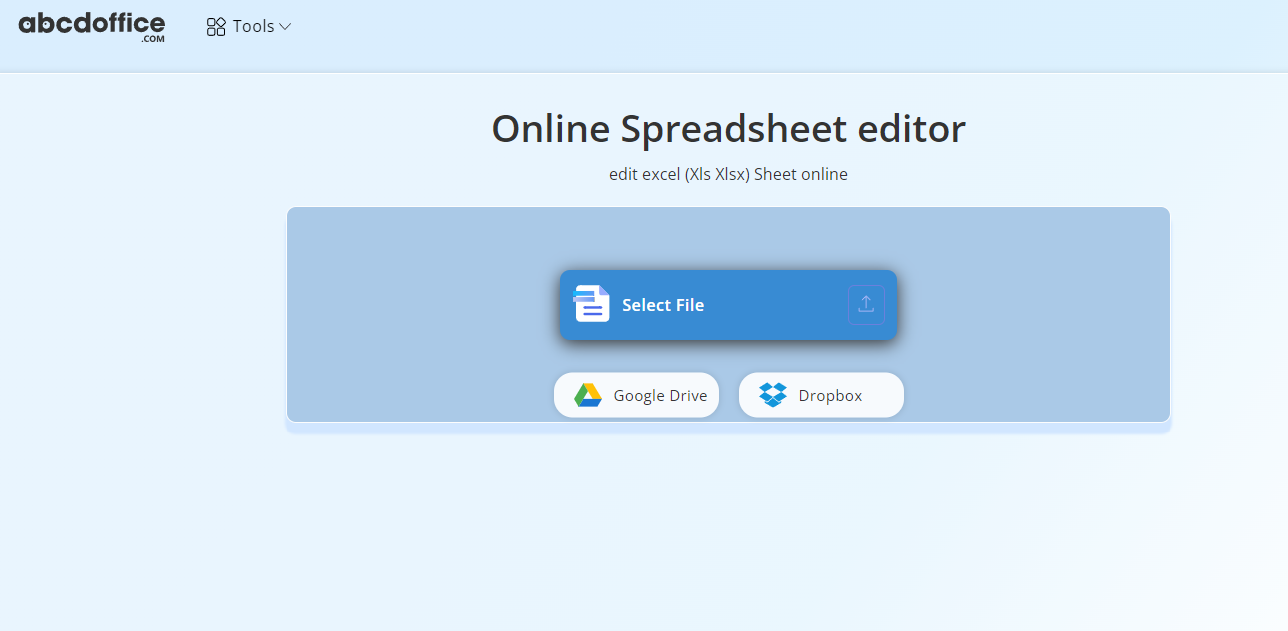
Task: Click the Tools grid icon
Action: pos(216,27)
